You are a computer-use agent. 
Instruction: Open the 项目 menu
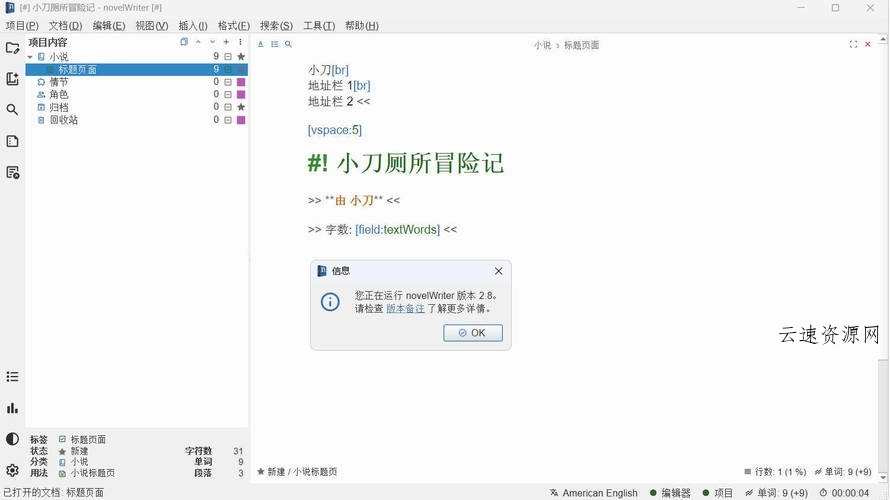click(22, 26)
